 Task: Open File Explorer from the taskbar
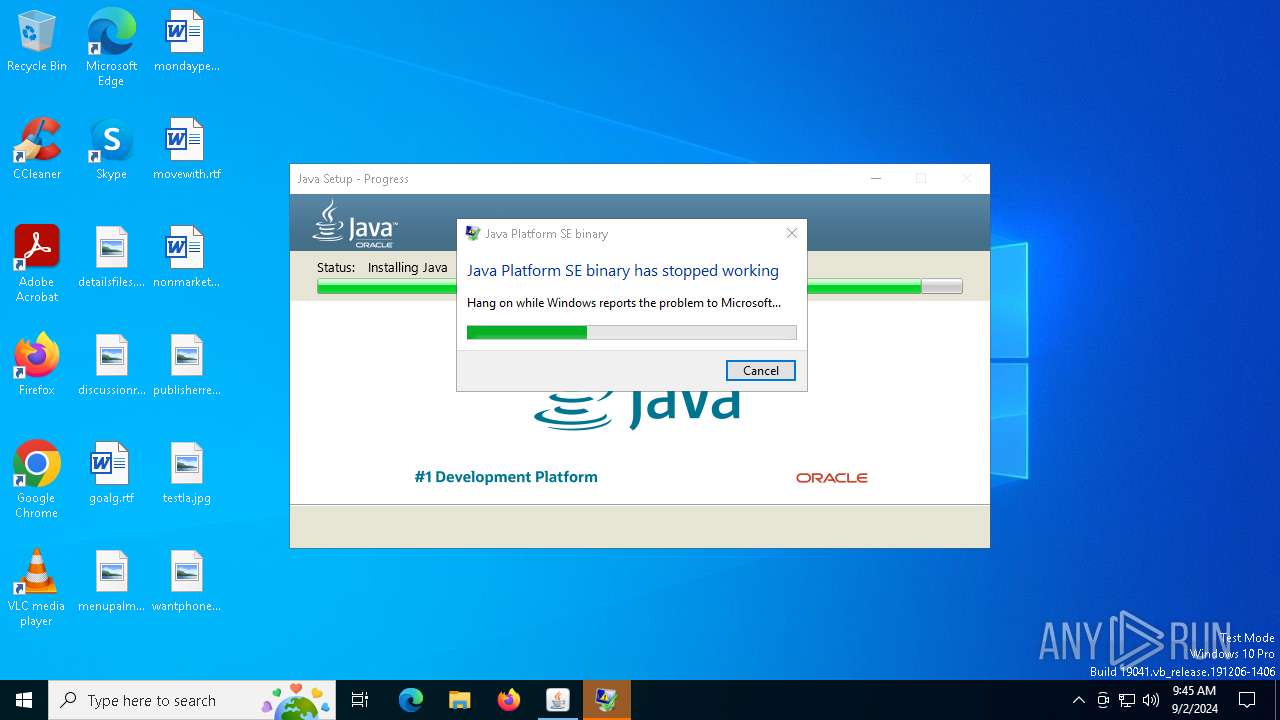(459, 700)
